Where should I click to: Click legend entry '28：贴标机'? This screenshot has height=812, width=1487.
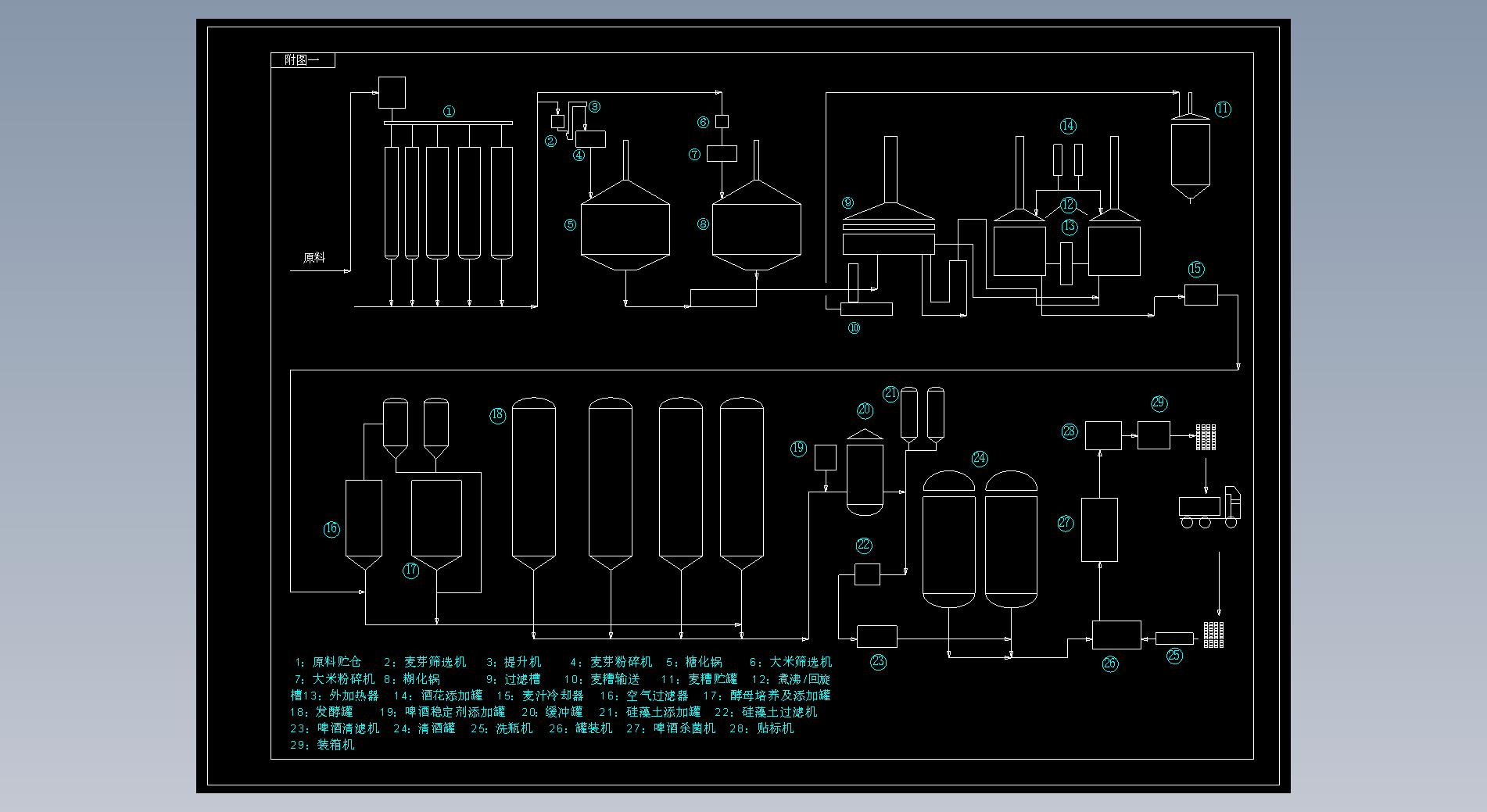click(761, 728)
